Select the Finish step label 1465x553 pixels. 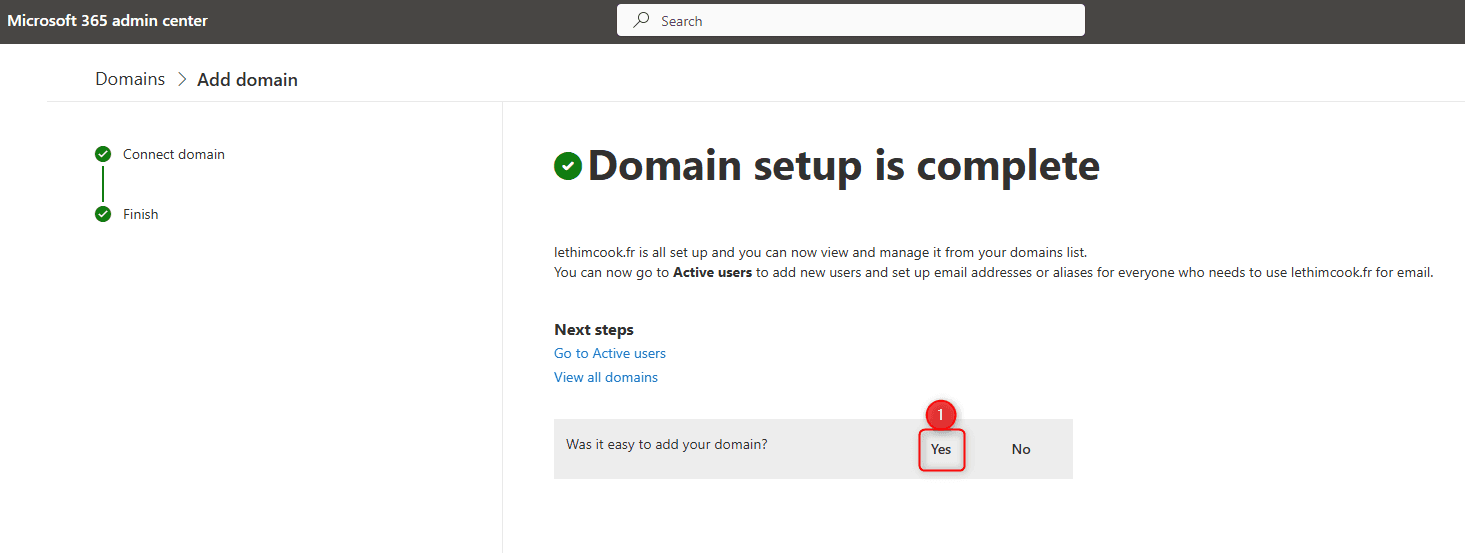141,214
